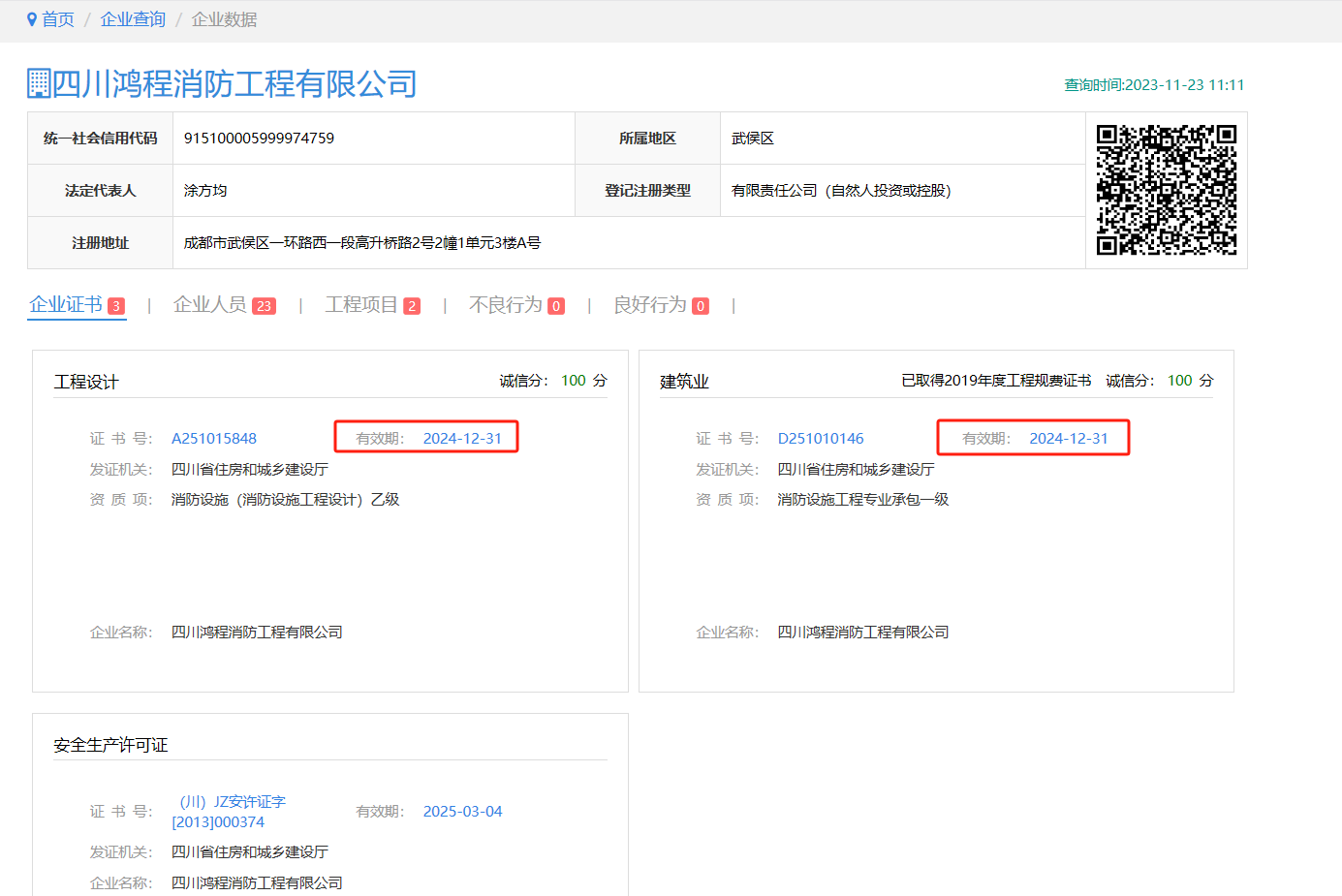The width and height of the screenshot is (1342, 896).
Task: Click the company title 四川鸿程消防工程有限公司
Action: pyautogui.click(x=234, y=83)
